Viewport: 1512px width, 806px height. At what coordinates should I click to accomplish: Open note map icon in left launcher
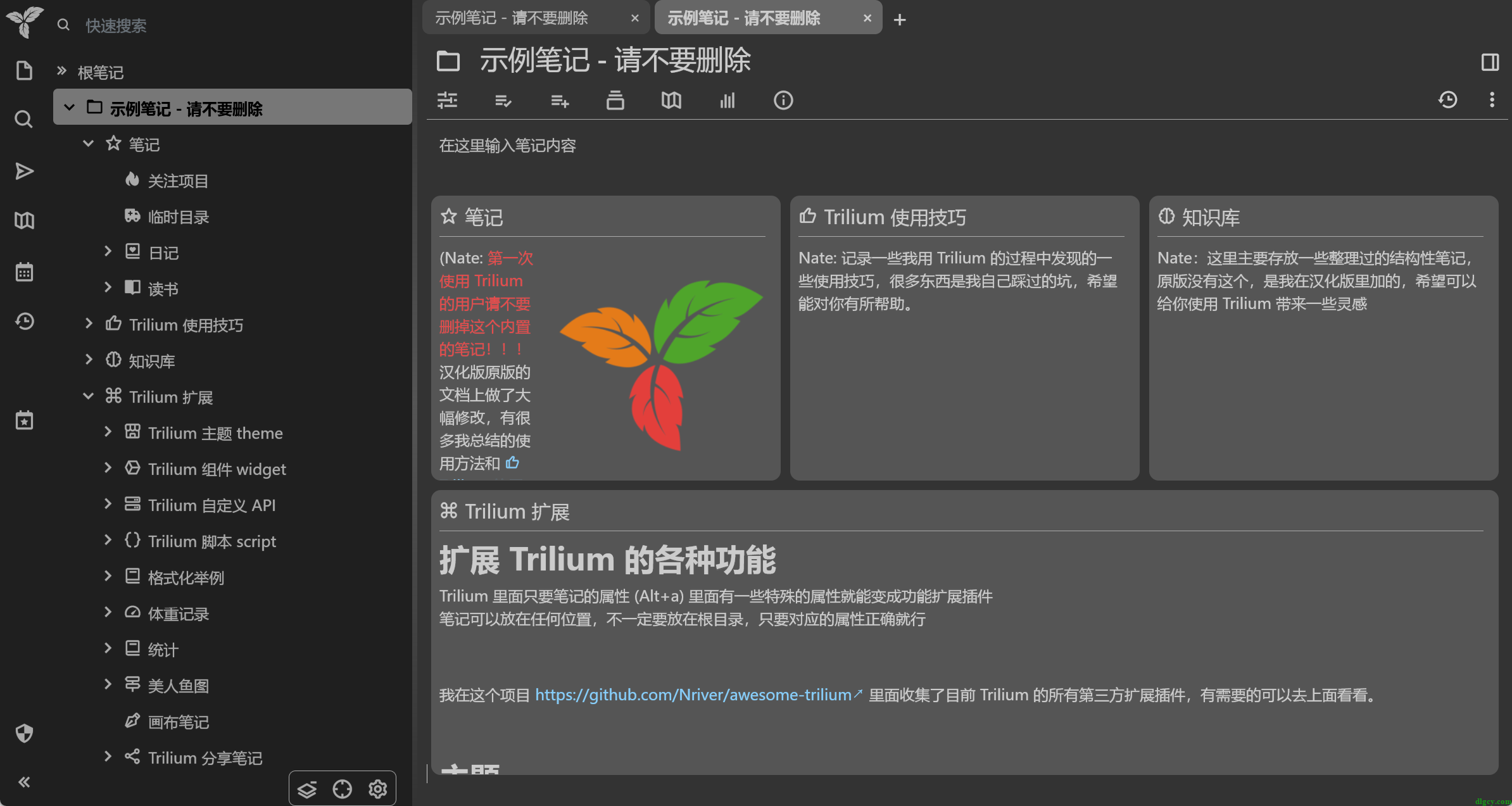pos(24,220)
